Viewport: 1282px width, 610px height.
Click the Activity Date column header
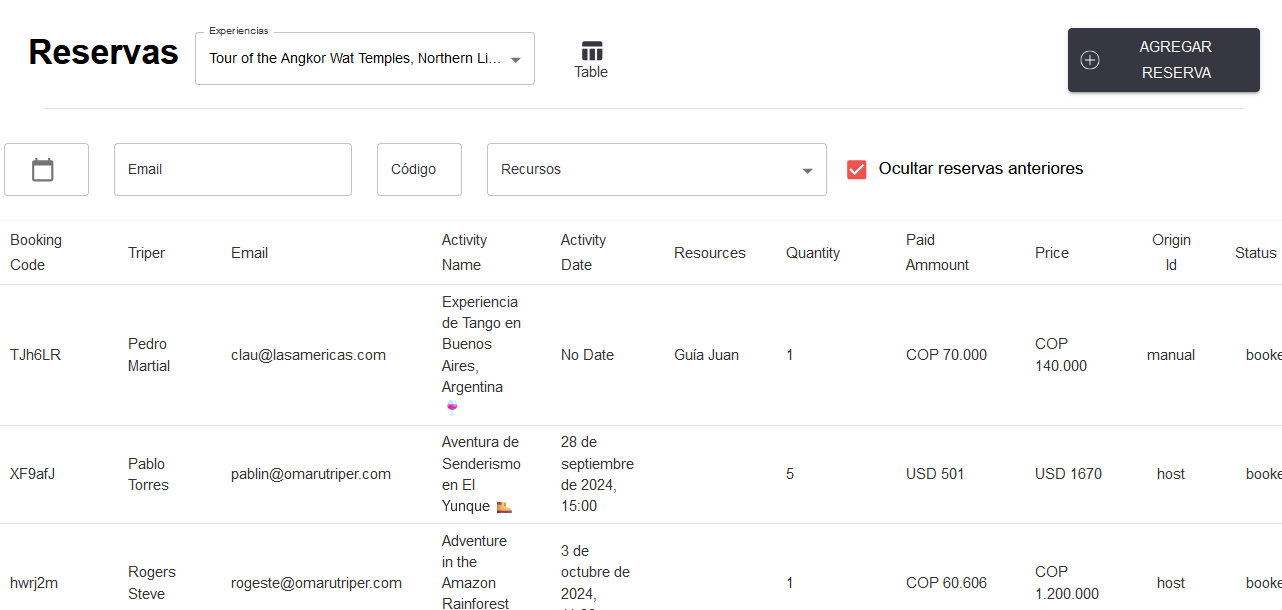(583, 252)
